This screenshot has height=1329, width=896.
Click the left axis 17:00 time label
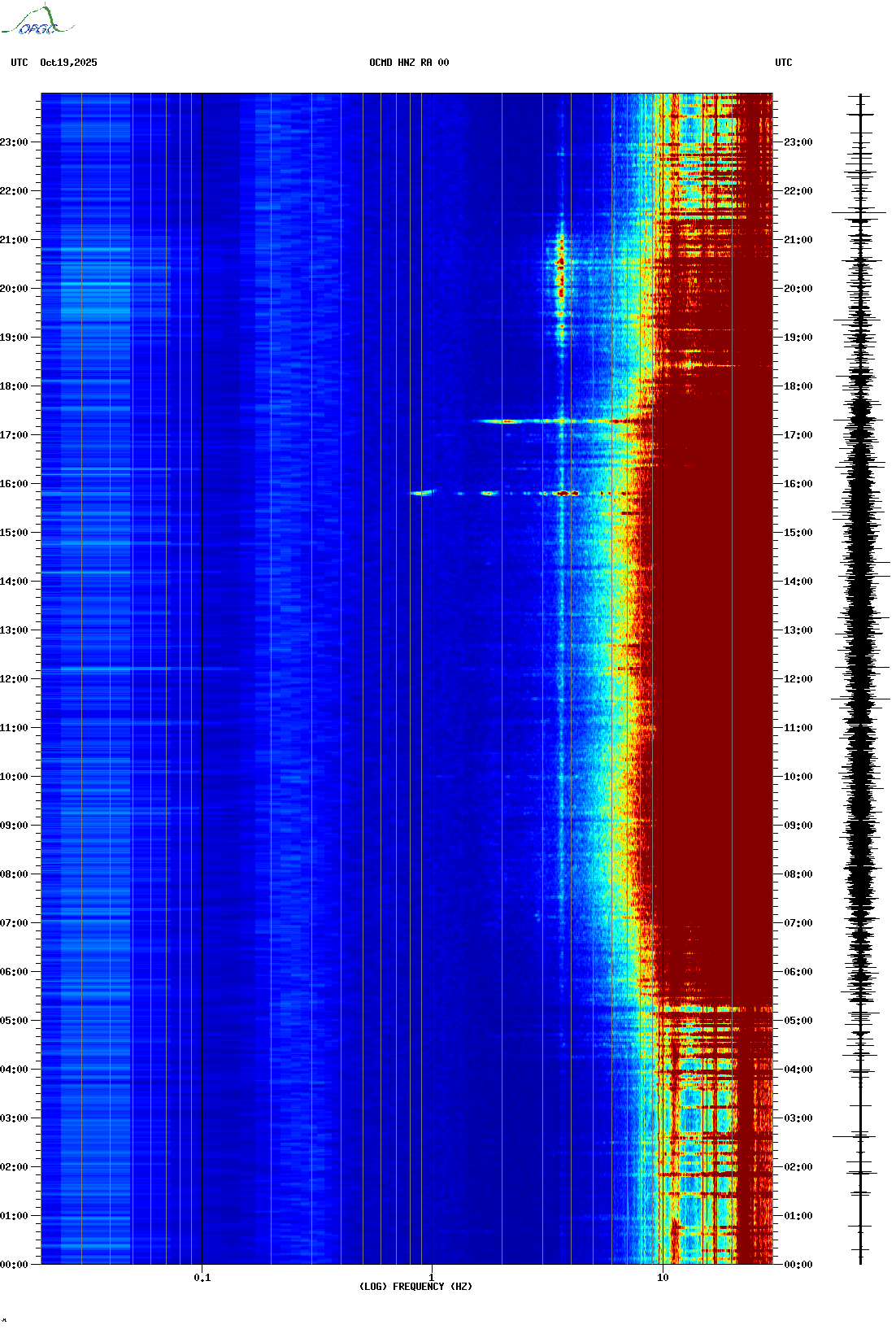[x=14, y=435]
